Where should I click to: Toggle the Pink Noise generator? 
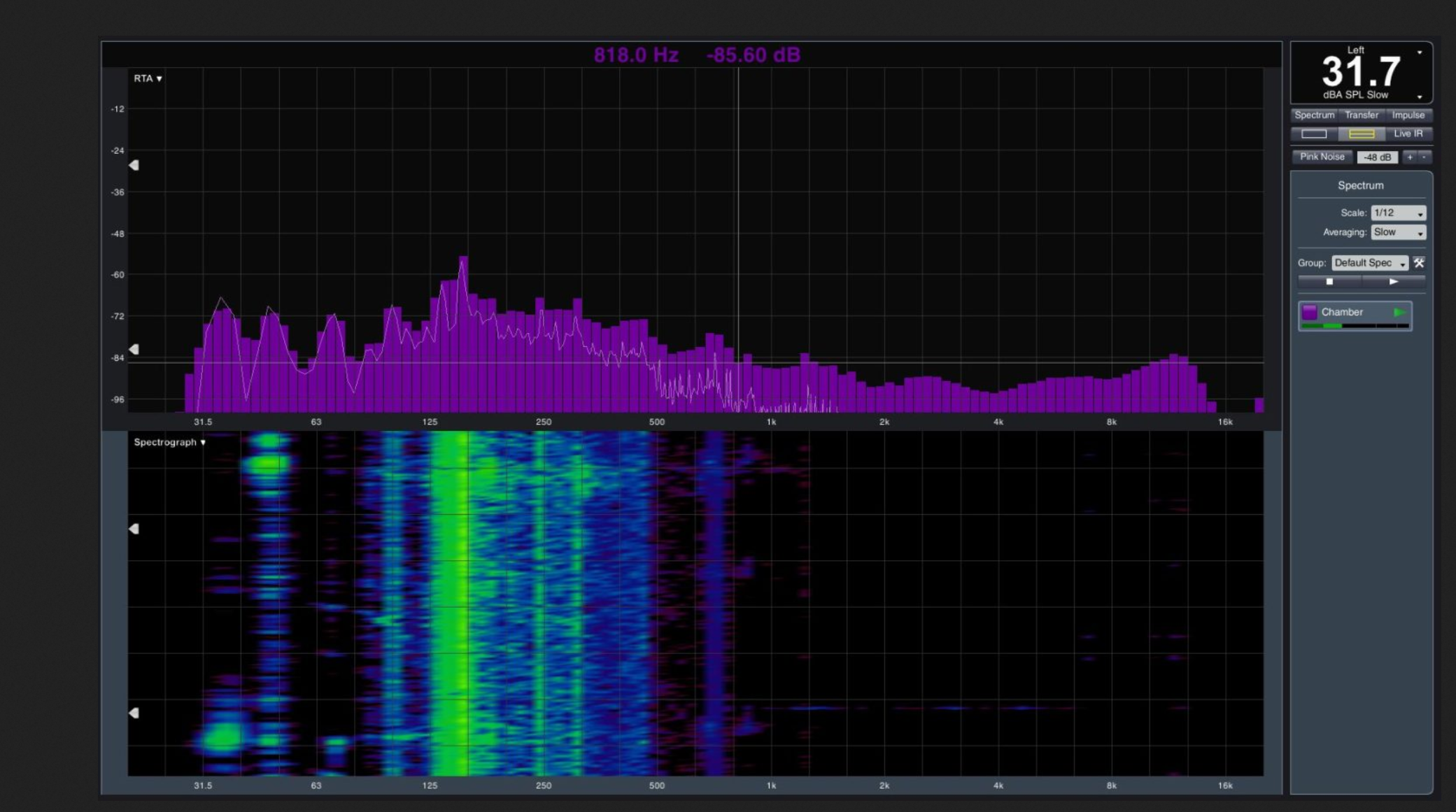pyautogui.click(x=1322, y=157)
